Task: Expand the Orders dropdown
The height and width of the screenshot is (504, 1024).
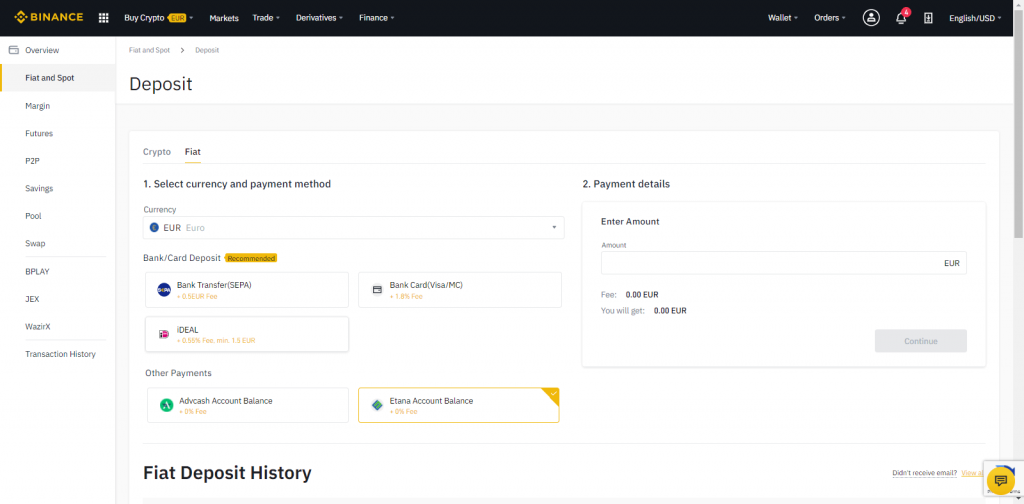Action: [830, 18]
